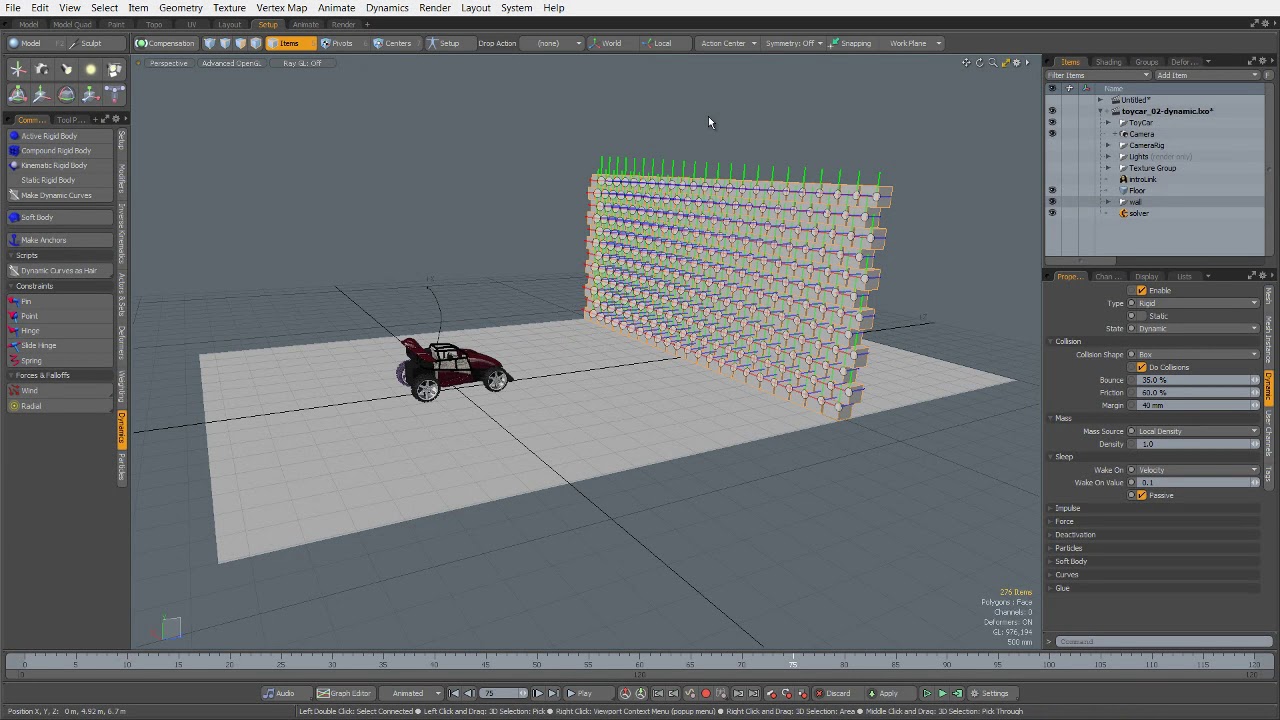Screen dimensions: 1280x720
Task: Adjust the Friction slider
Action: 1196,393
